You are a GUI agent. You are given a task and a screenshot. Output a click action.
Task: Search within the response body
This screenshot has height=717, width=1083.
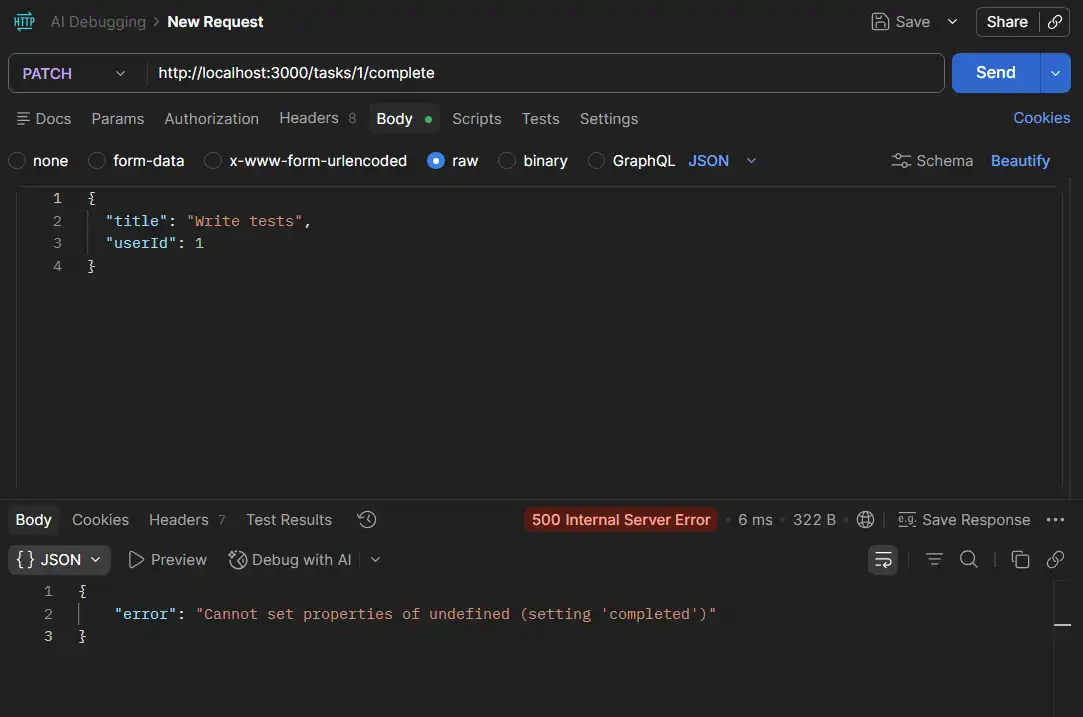968,560
